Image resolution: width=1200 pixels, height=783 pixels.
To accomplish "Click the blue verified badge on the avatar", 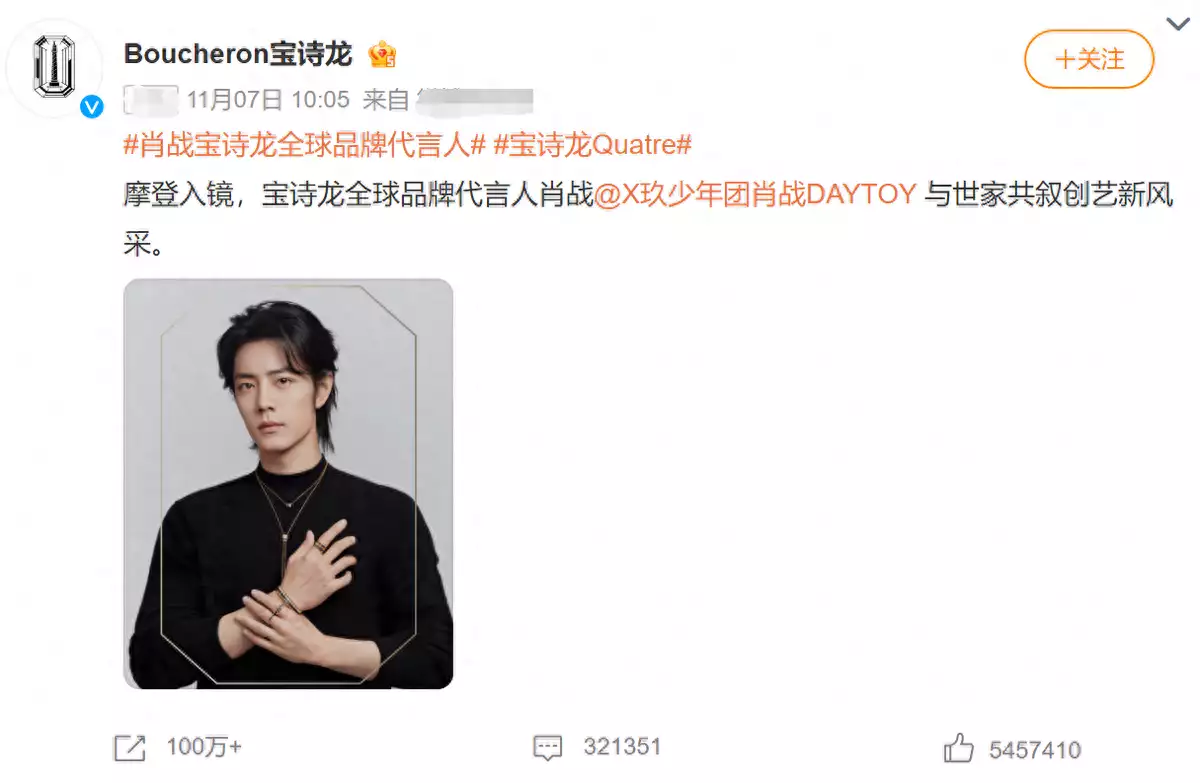I will pyautogui.click(x=92, y=106).
